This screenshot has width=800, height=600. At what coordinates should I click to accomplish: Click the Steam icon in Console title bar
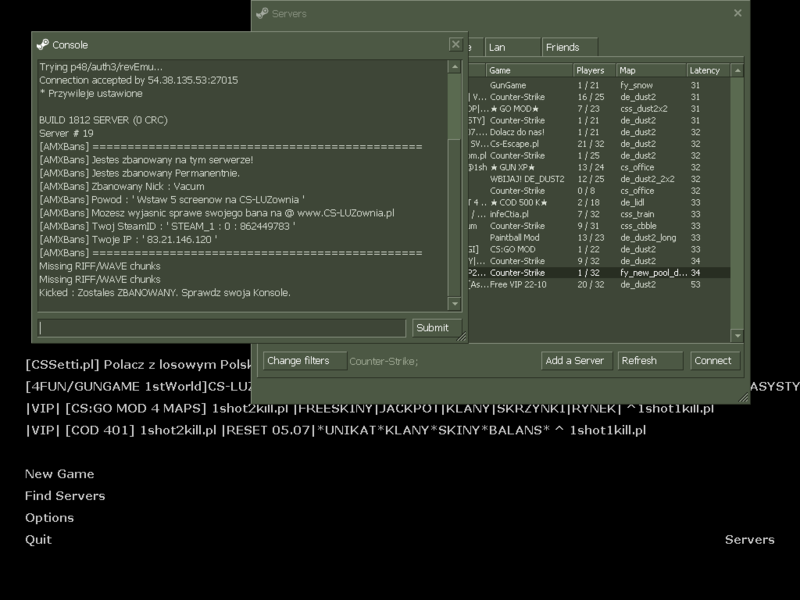[x=43, y=45]
